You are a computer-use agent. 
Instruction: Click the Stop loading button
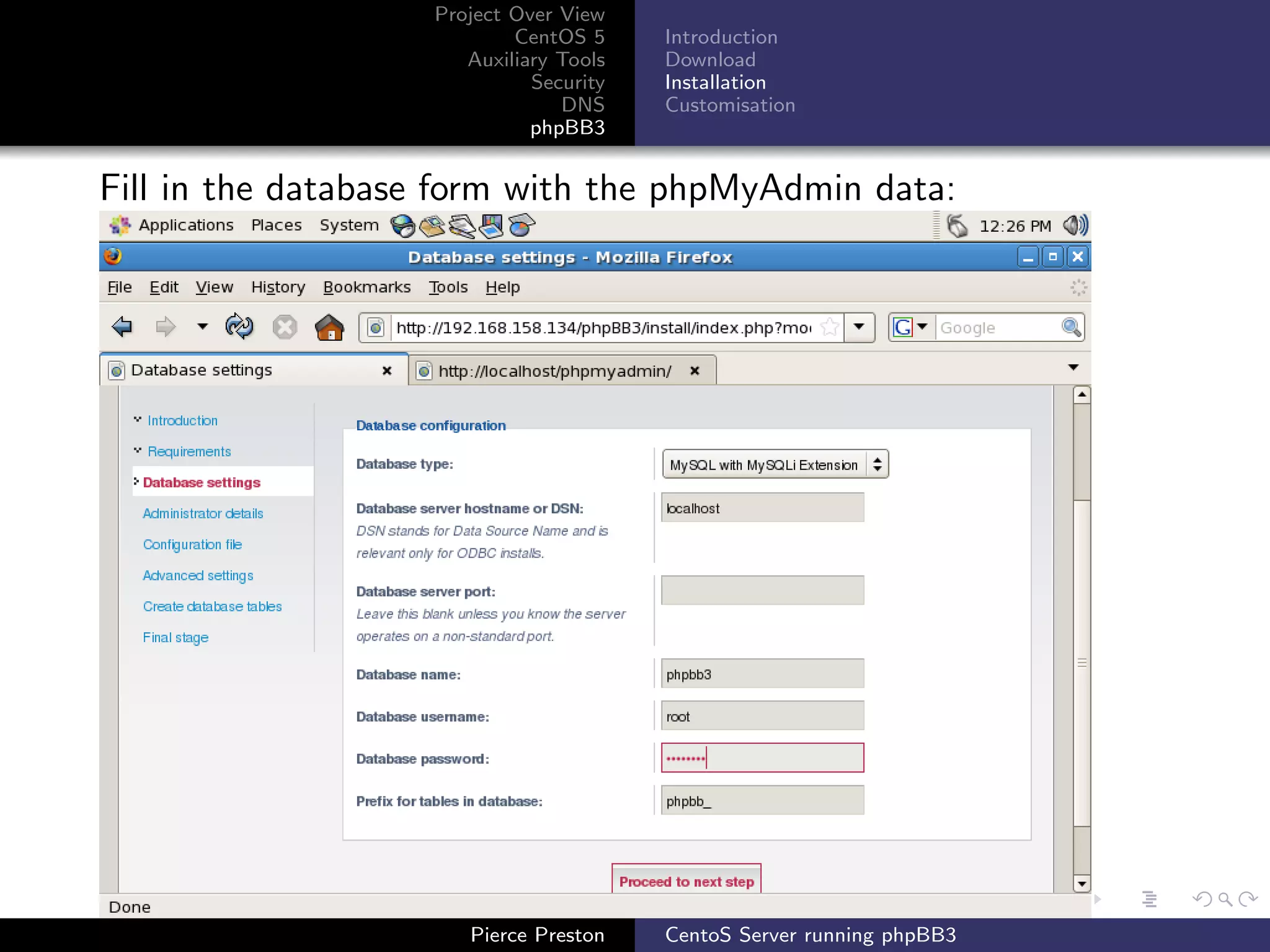pyautogui.click(x=285, y=327)
